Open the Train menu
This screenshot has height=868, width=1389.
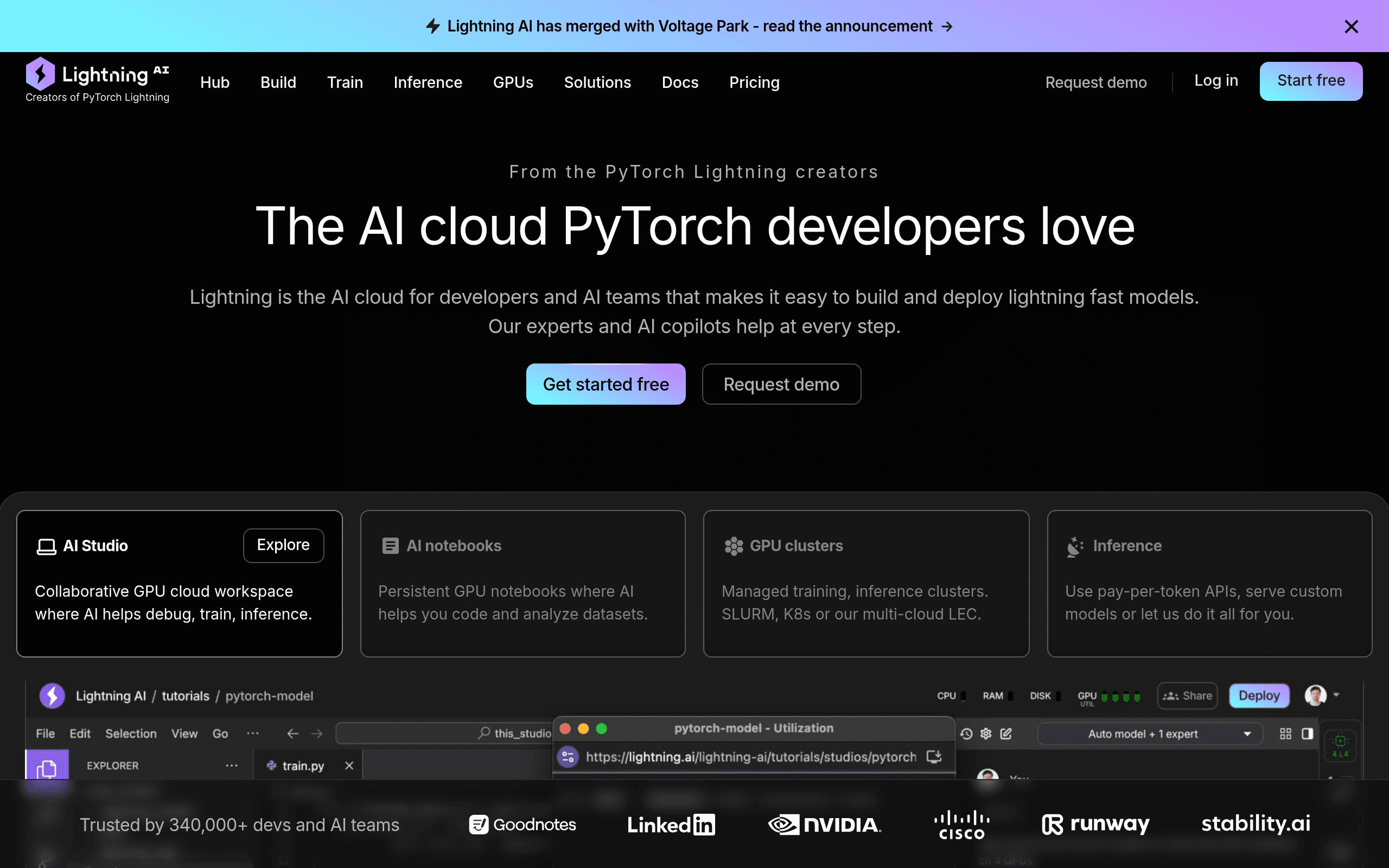click(345, 82)
